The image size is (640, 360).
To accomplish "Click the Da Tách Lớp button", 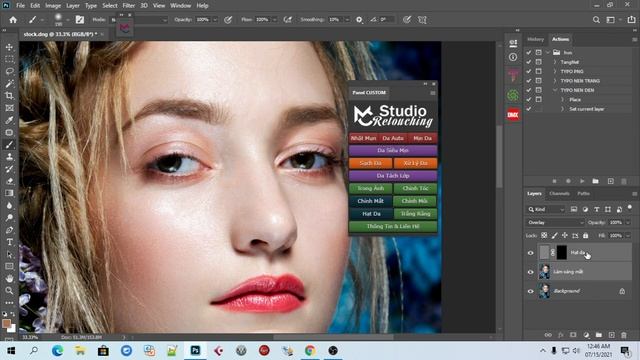I will tap(393, 176).
